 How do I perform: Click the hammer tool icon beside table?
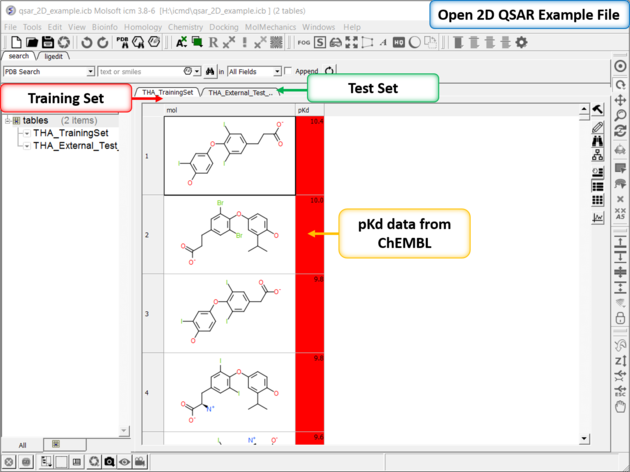[x=598, y=109]
